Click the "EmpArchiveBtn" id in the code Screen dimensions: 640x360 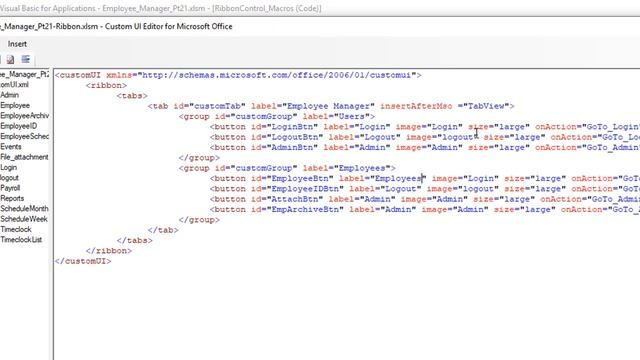pyautogui.click(x=305, y=209)
